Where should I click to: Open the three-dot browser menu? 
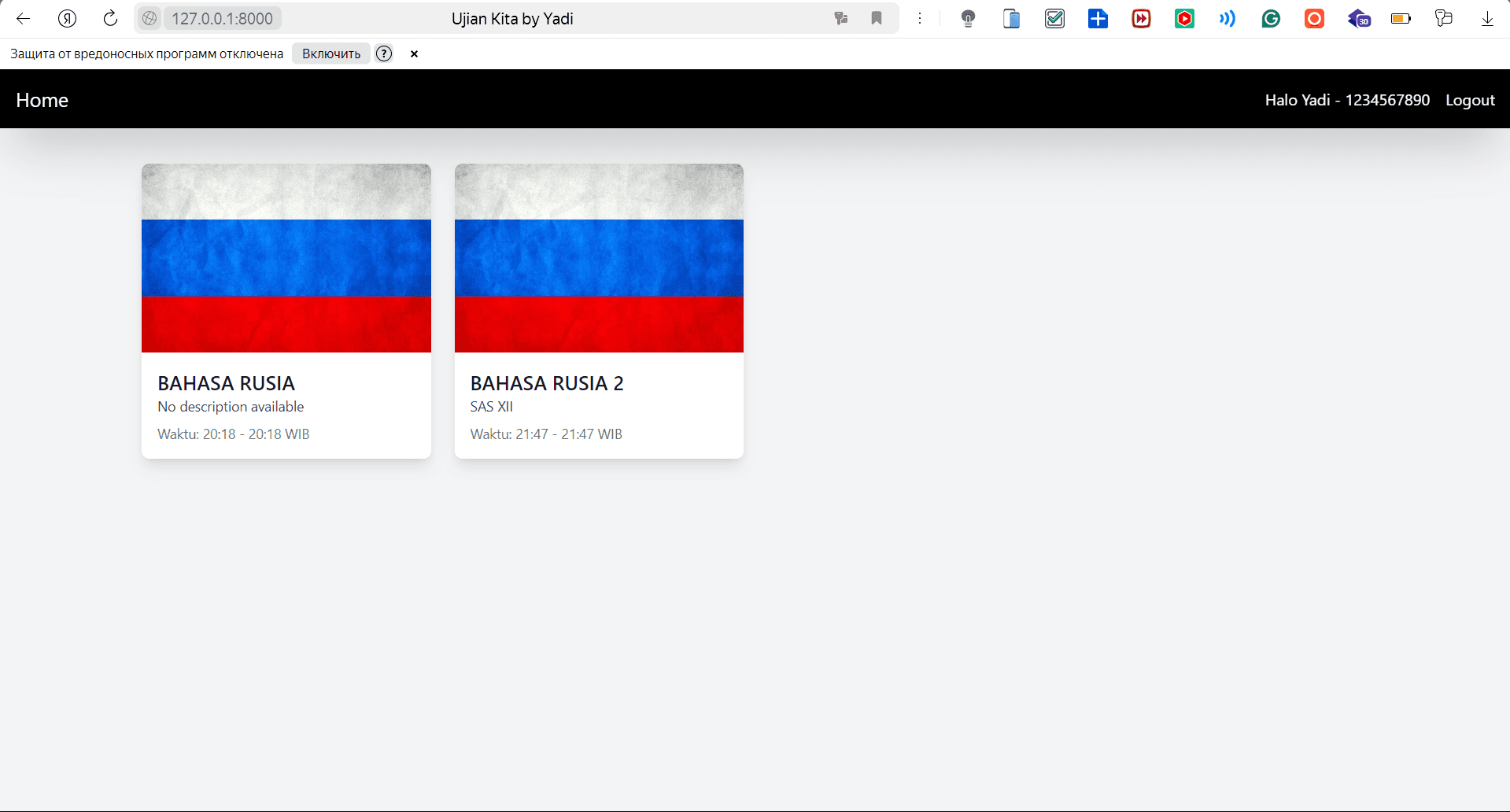919,19
